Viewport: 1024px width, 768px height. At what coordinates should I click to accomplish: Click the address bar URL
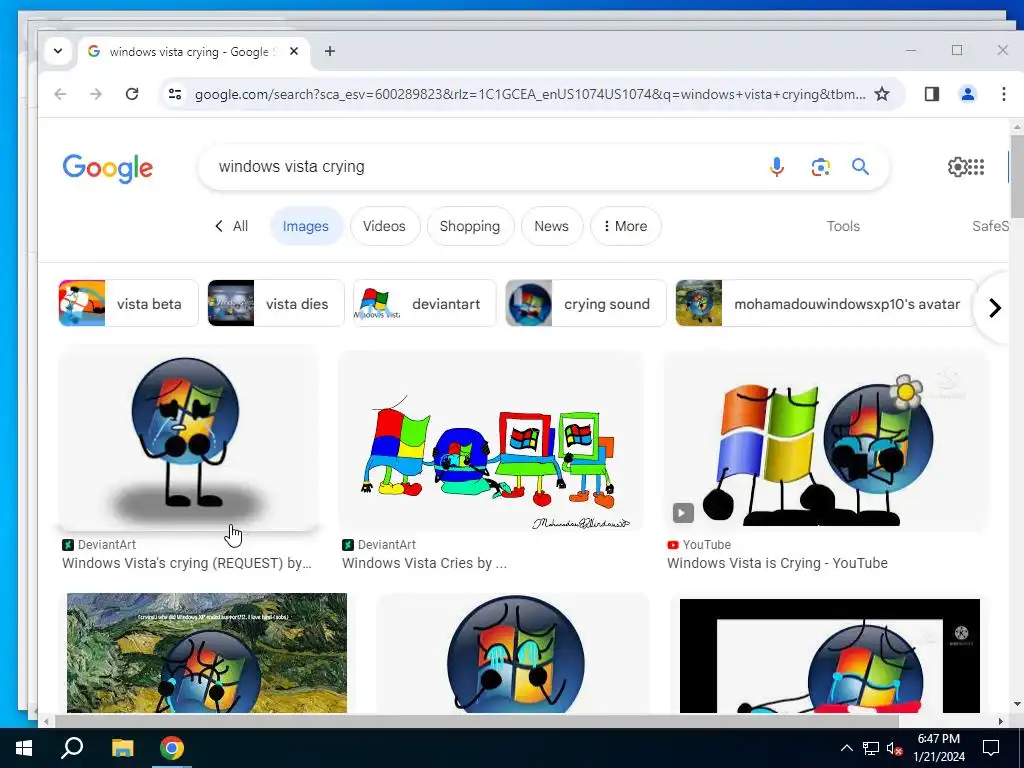[x=530, y=94]
